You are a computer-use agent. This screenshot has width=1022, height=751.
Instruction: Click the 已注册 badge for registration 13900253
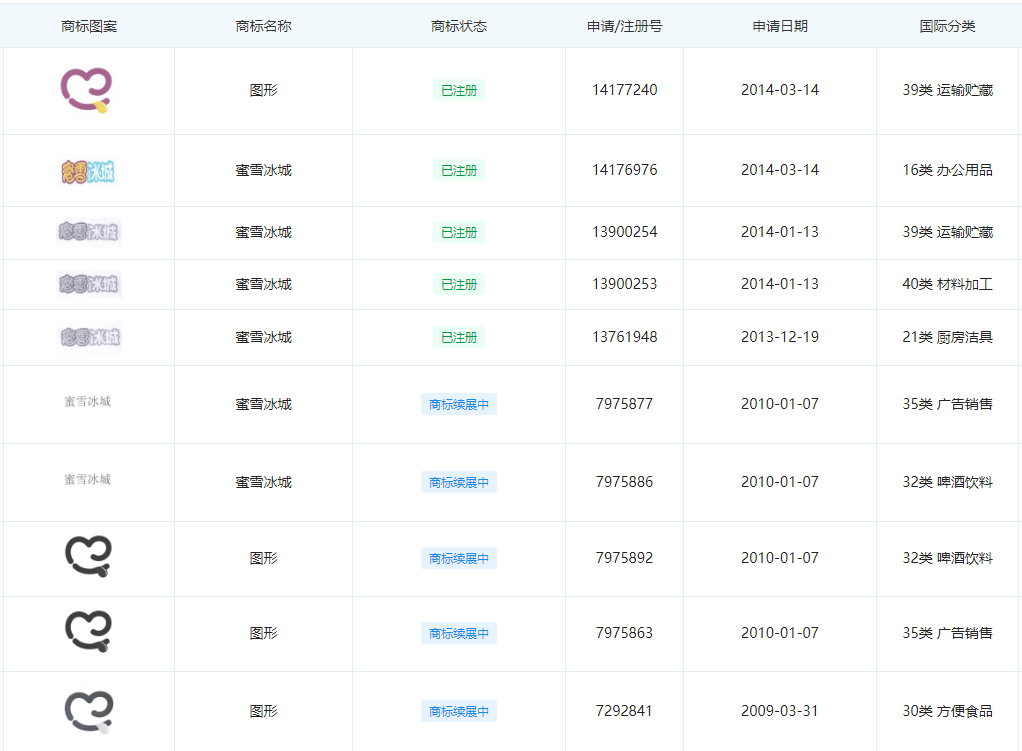coord(459,285)
